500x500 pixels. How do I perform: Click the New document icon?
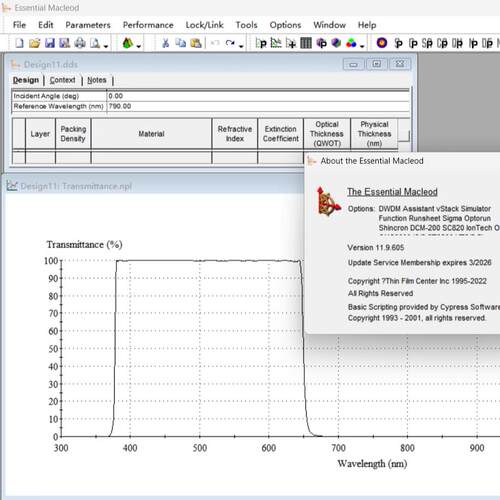19,43
